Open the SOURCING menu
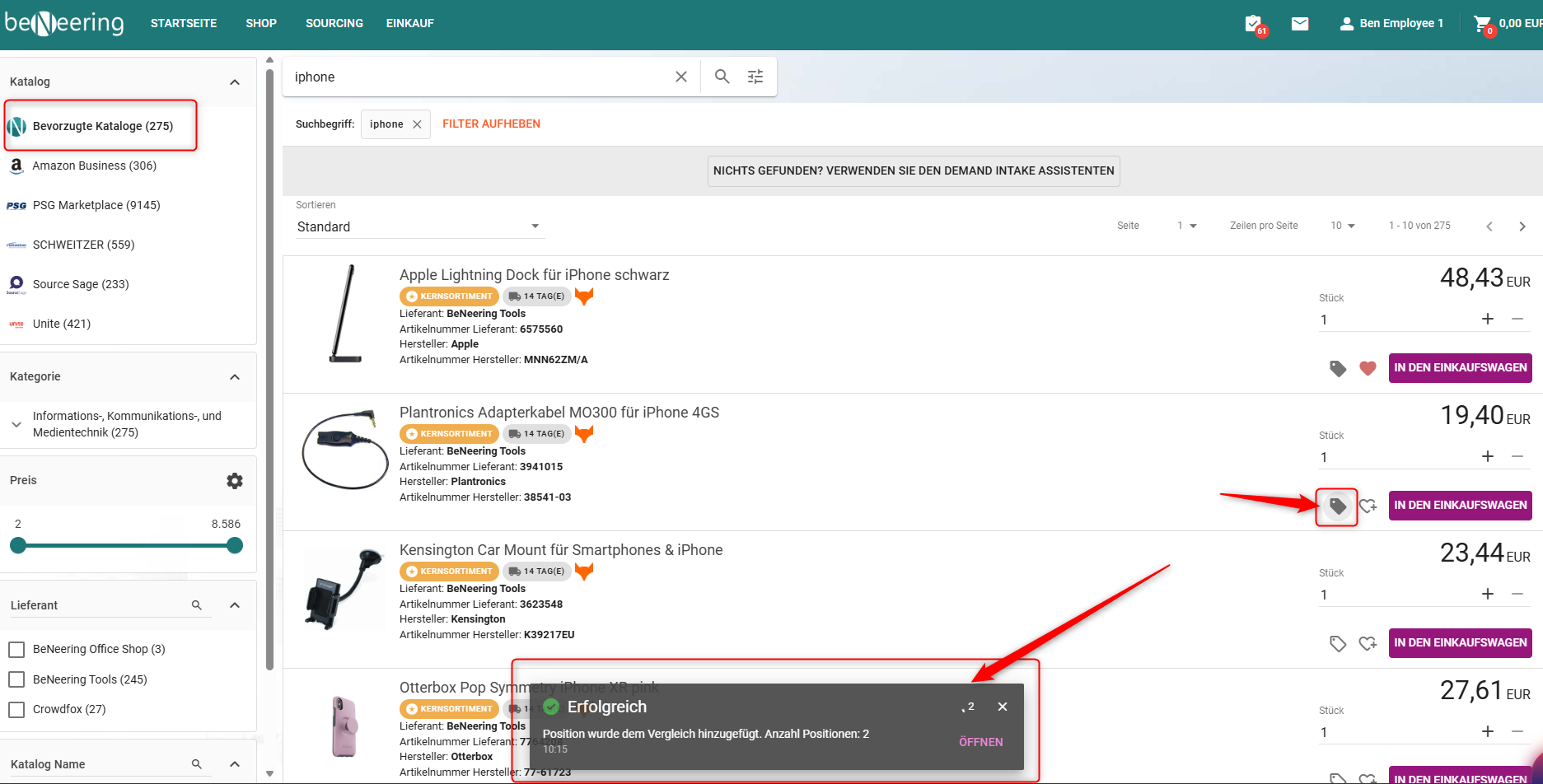 pyautogui.click(x=334, y=23)
